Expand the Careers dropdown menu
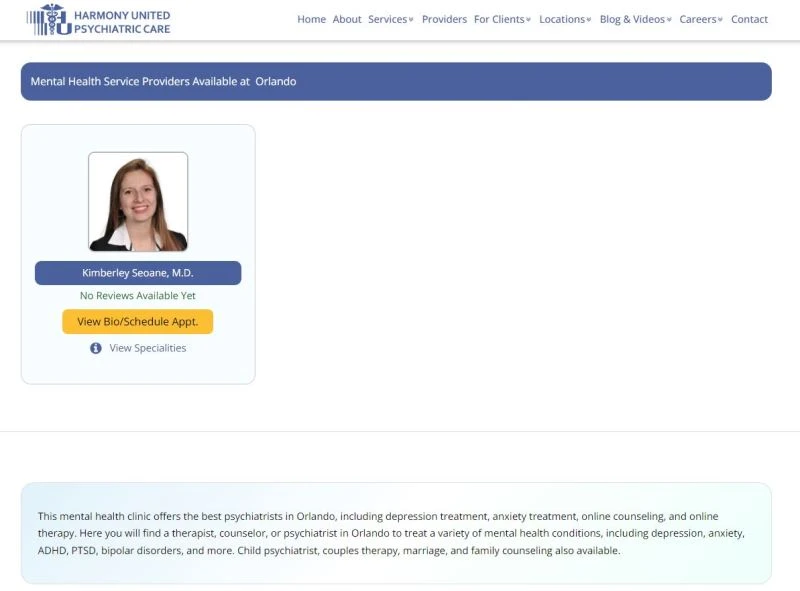The width and height of the screenshot is (800, 591). [701, 19]
